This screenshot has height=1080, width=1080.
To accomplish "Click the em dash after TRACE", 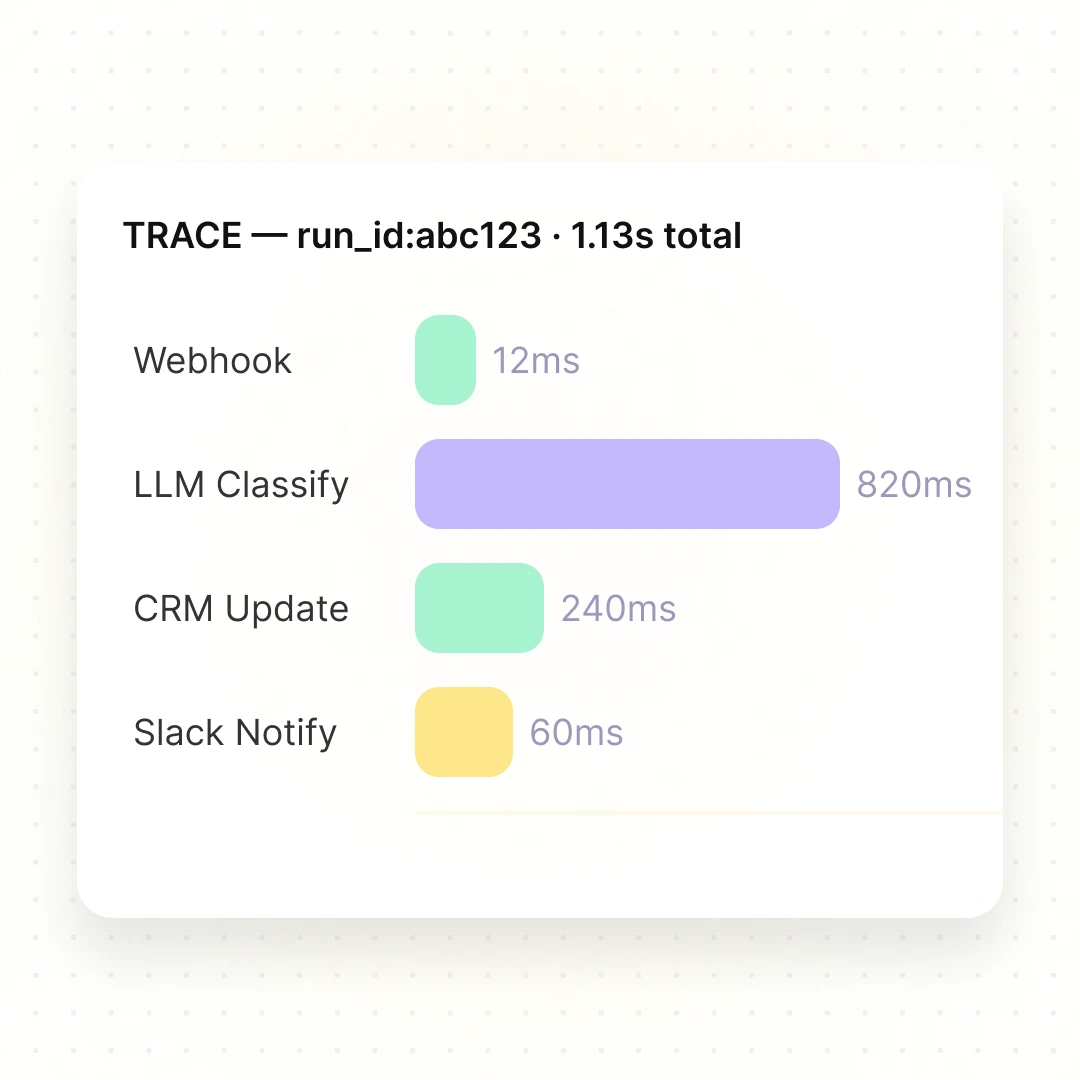I will [x=269, y=236].
